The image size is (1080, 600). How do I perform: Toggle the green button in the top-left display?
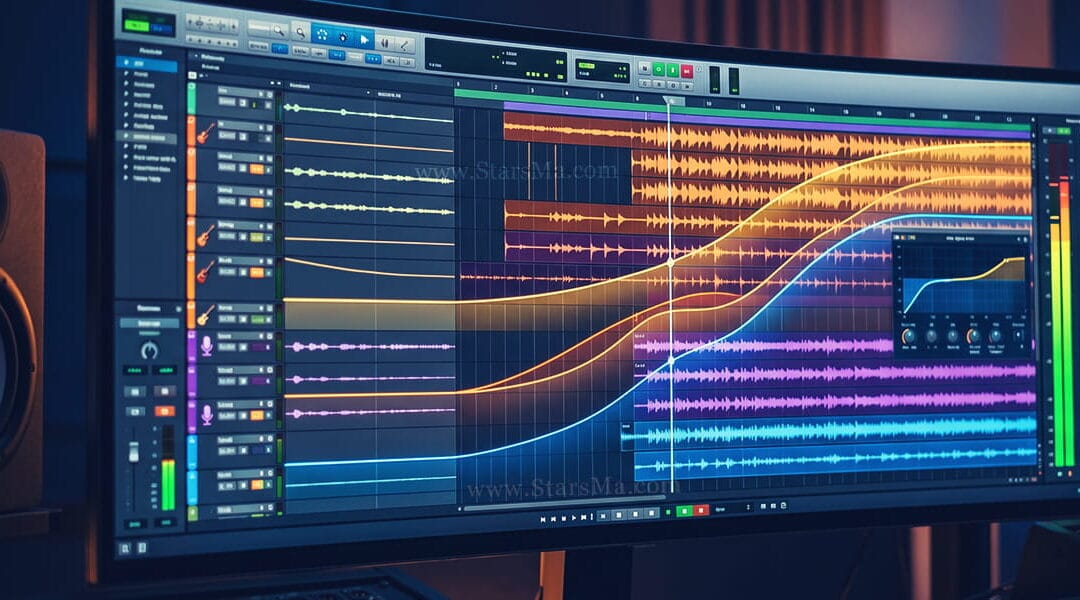coord(136,25)
